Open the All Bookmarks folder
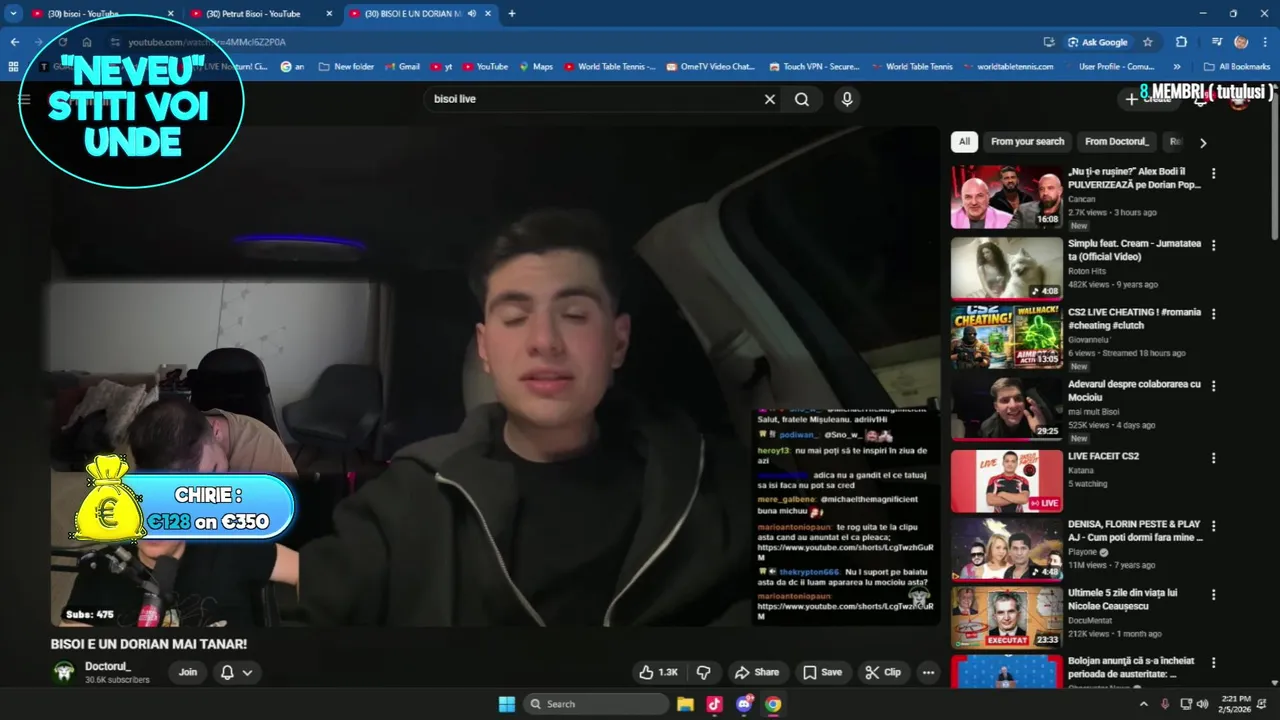Screen dimensions: 1280x720 (x=1237, y=67)
